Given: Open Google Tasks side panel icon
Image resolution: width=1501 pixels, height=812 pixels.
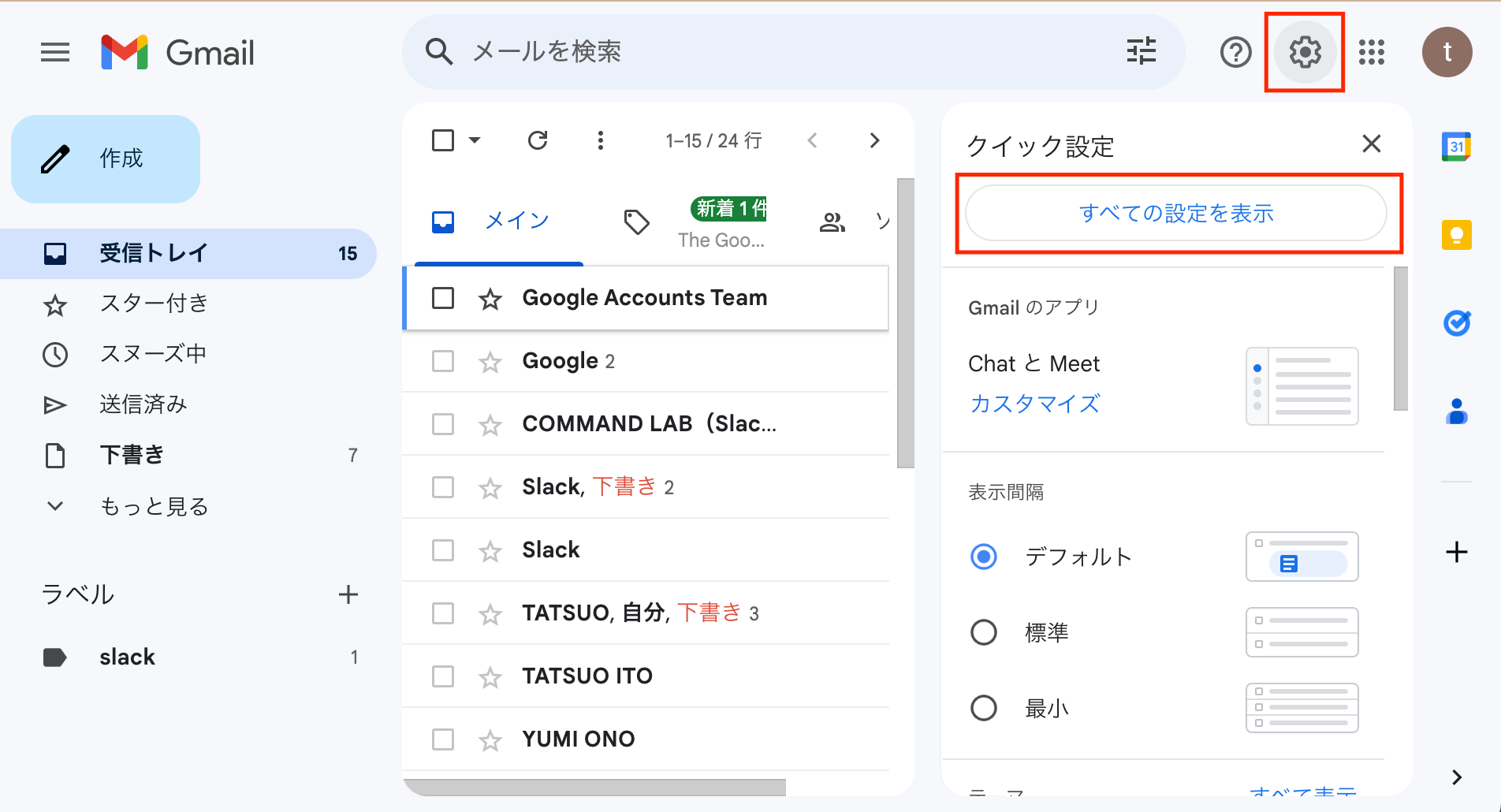Looking at the screenshot, I should [1457, 323].
